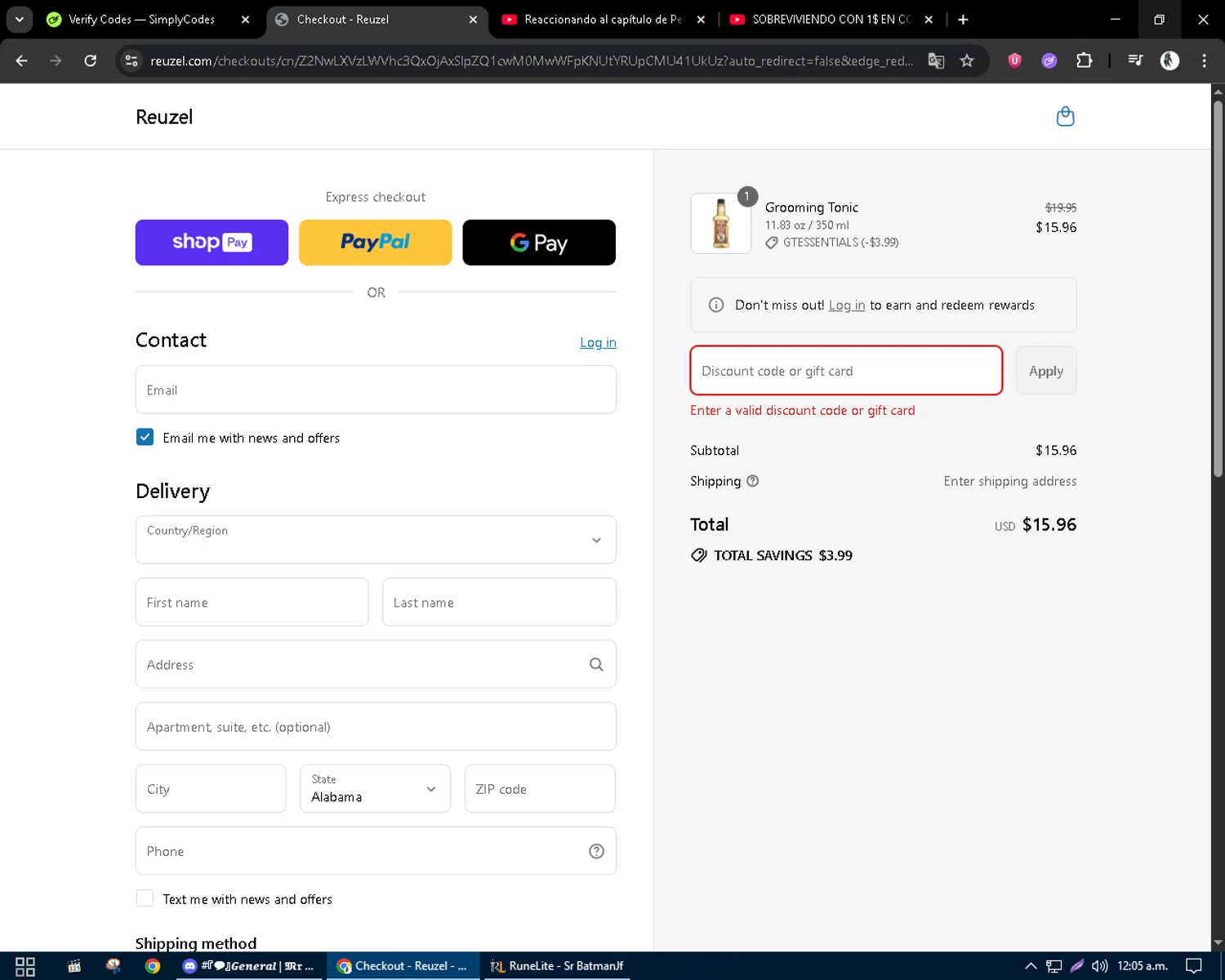This screenshot has height=980, width=1225.
Task: Click the GTESSENTIALS discount tag text
Action: 840,243
